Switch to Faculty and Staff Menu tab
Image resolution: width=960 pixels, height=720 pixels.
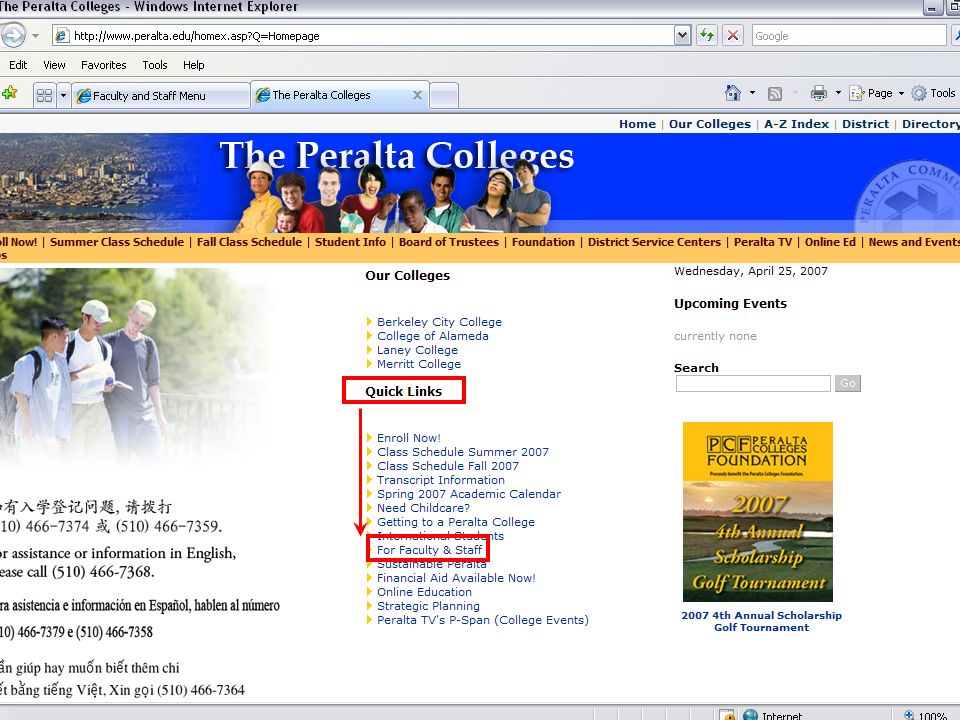point(160,96)
